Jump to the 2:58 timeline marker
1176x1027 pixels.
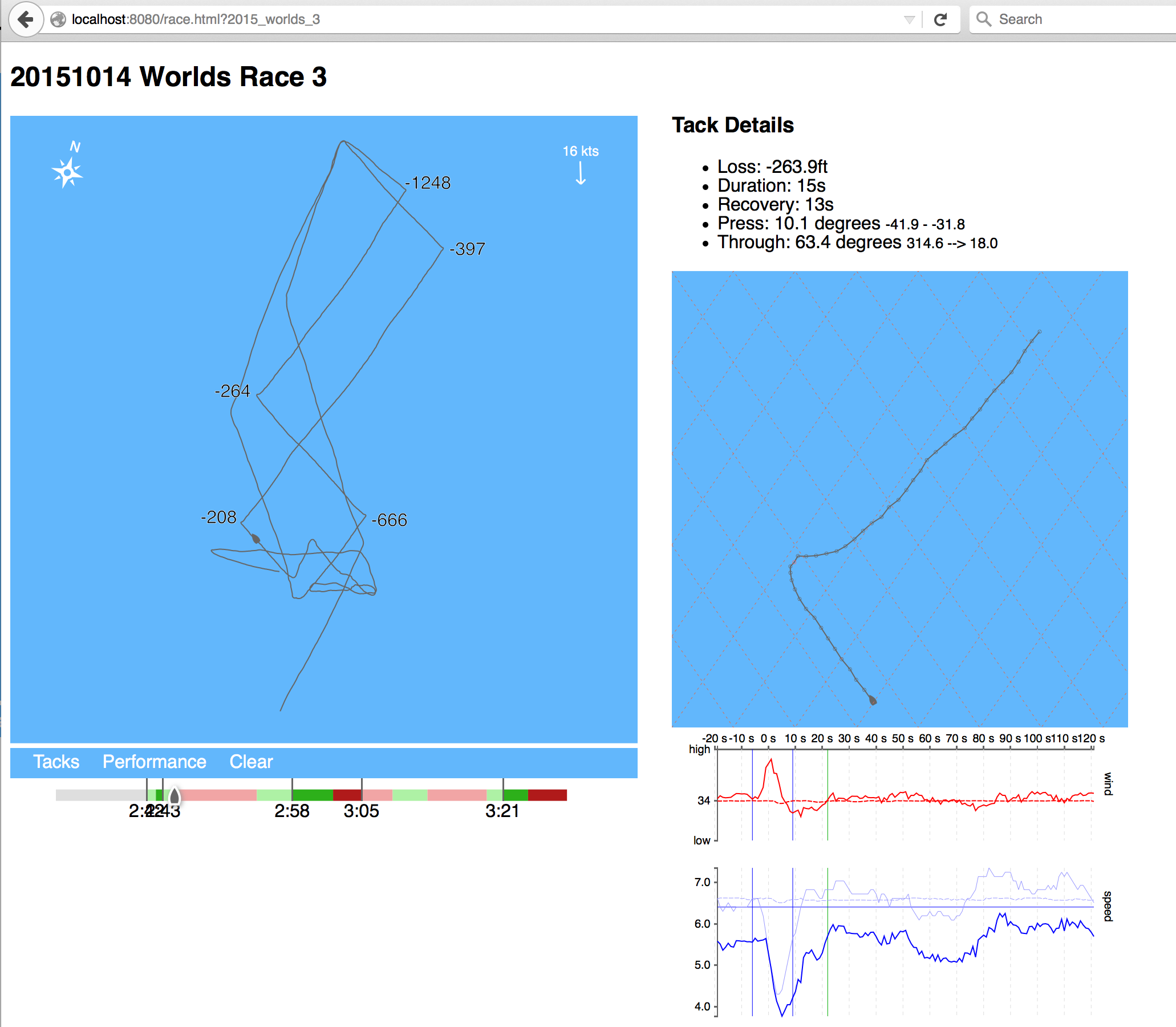click(292, 810)
